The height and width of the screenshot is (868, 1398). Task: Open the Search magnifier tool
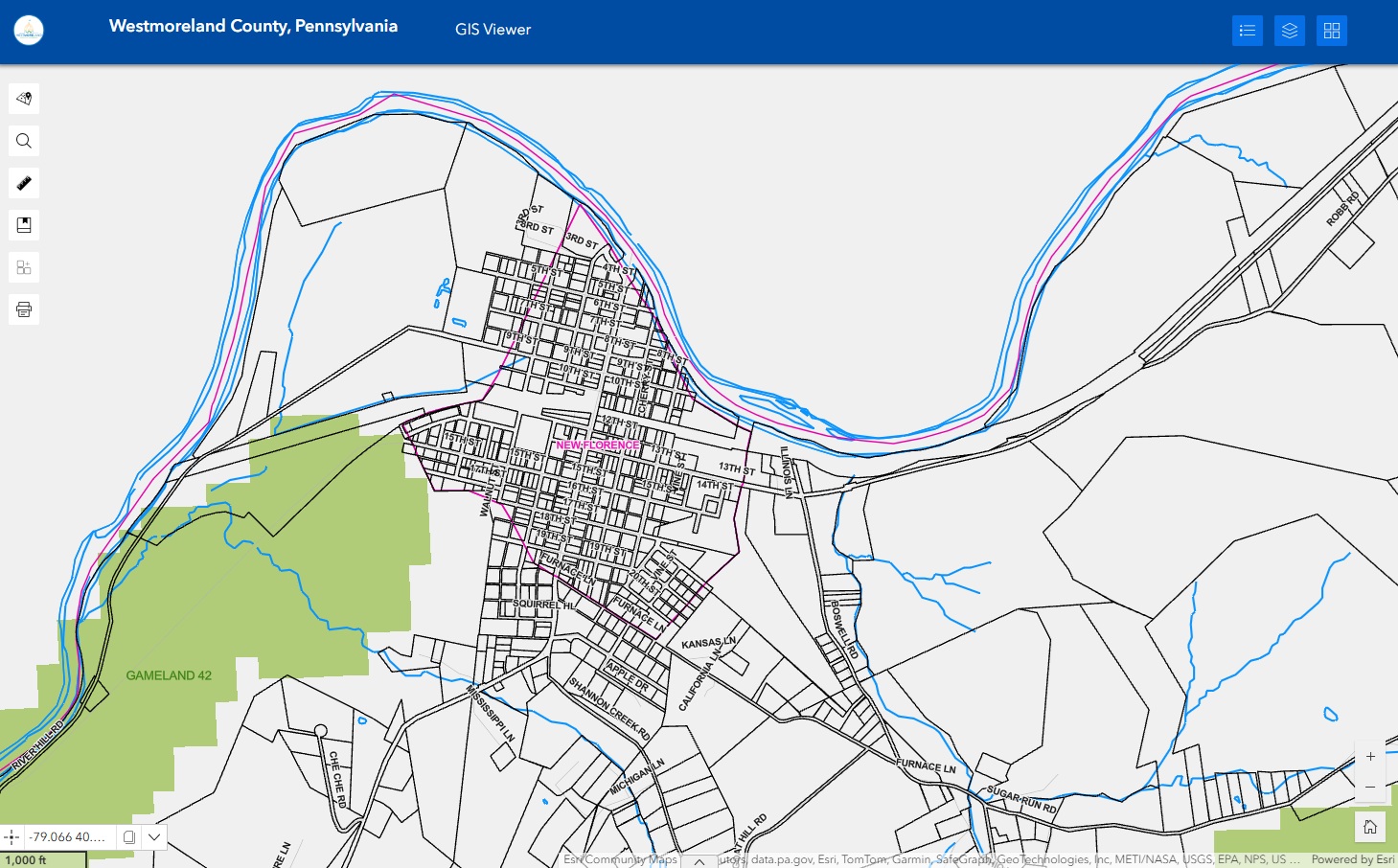point(24,141)
